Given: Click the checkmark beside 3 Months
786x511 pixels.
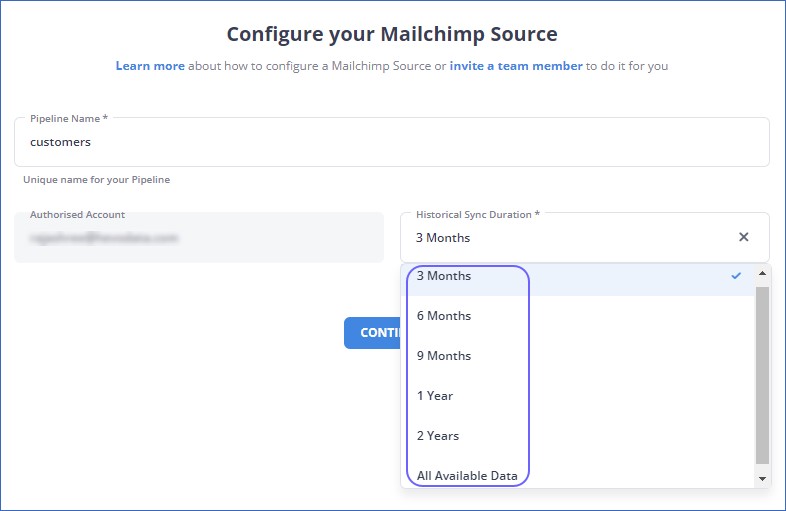Looking at the screenshot, I should click(x=736, y=276).
